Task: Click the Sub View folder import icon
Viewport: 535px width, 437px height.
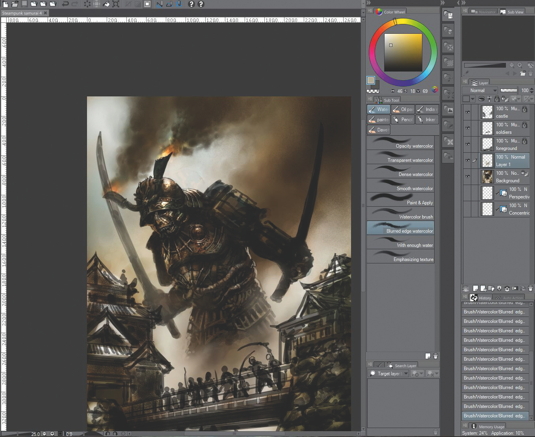Action: pyautogui.click(x=523, y=73)
